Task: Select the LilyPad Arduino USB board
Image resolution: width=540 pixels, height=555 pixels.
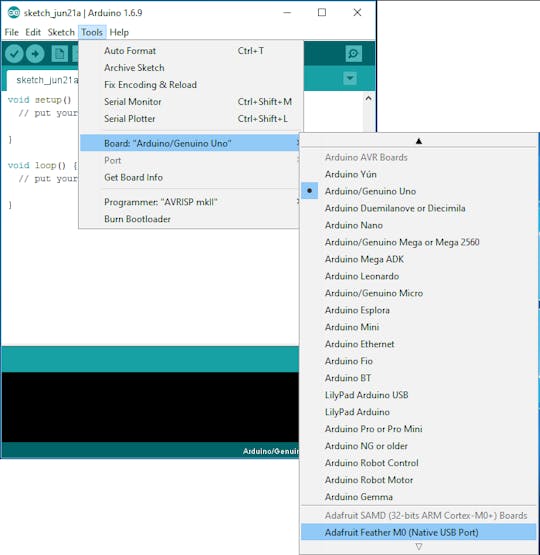Action: (419, 395)
